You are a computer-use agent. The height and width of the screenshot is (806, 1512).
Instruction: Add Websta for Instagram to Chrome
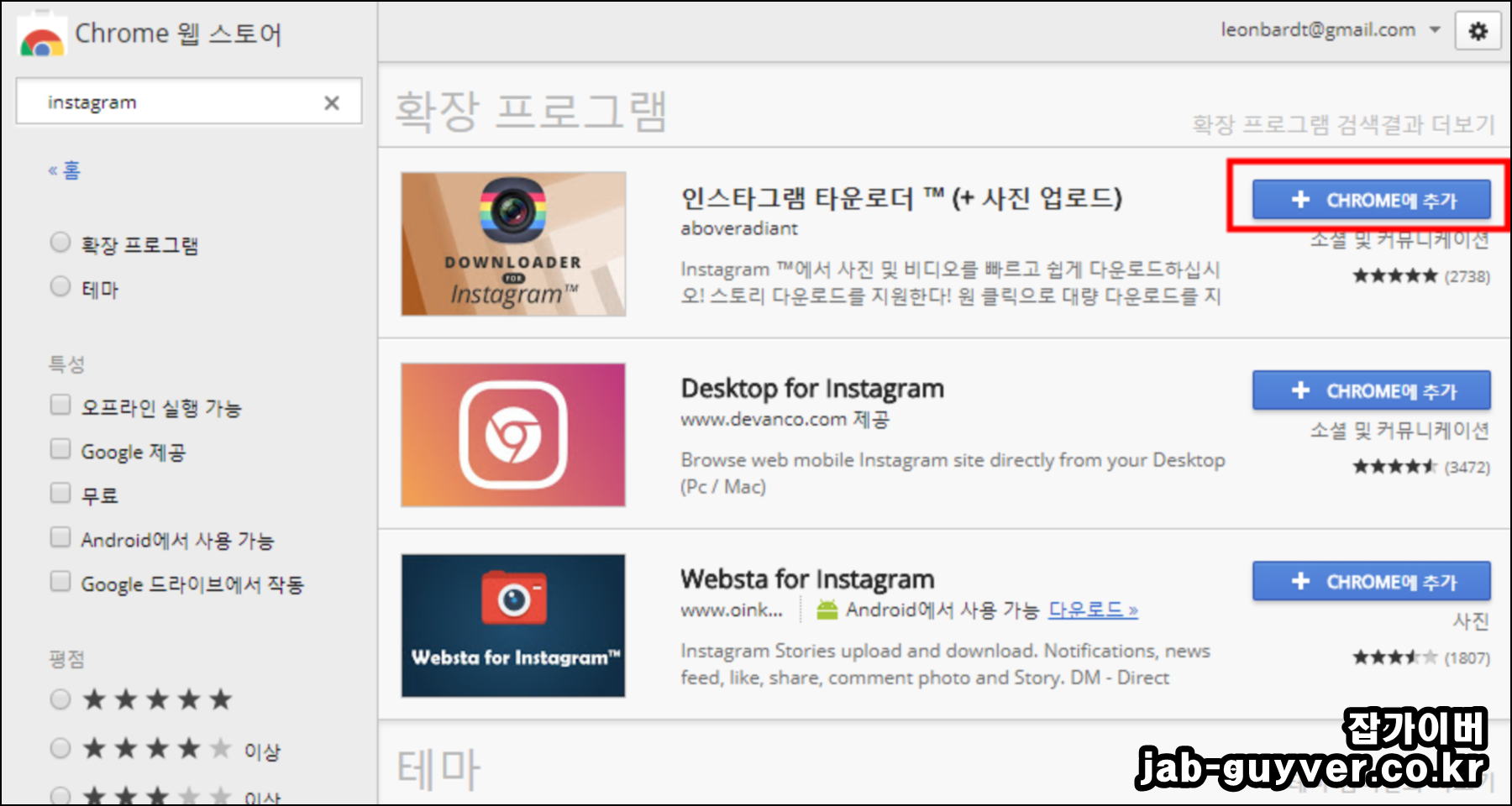point(1372,581)
